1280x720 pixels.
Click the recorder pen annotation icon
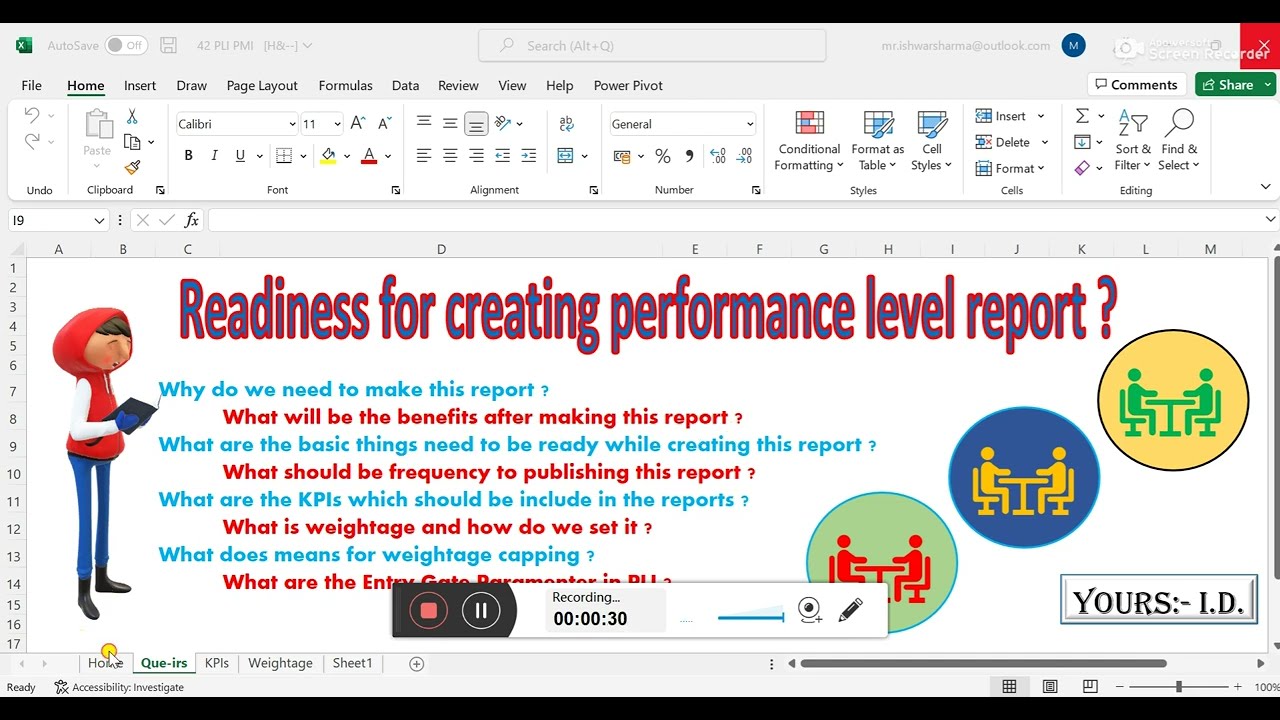click(x=851, y=610)
